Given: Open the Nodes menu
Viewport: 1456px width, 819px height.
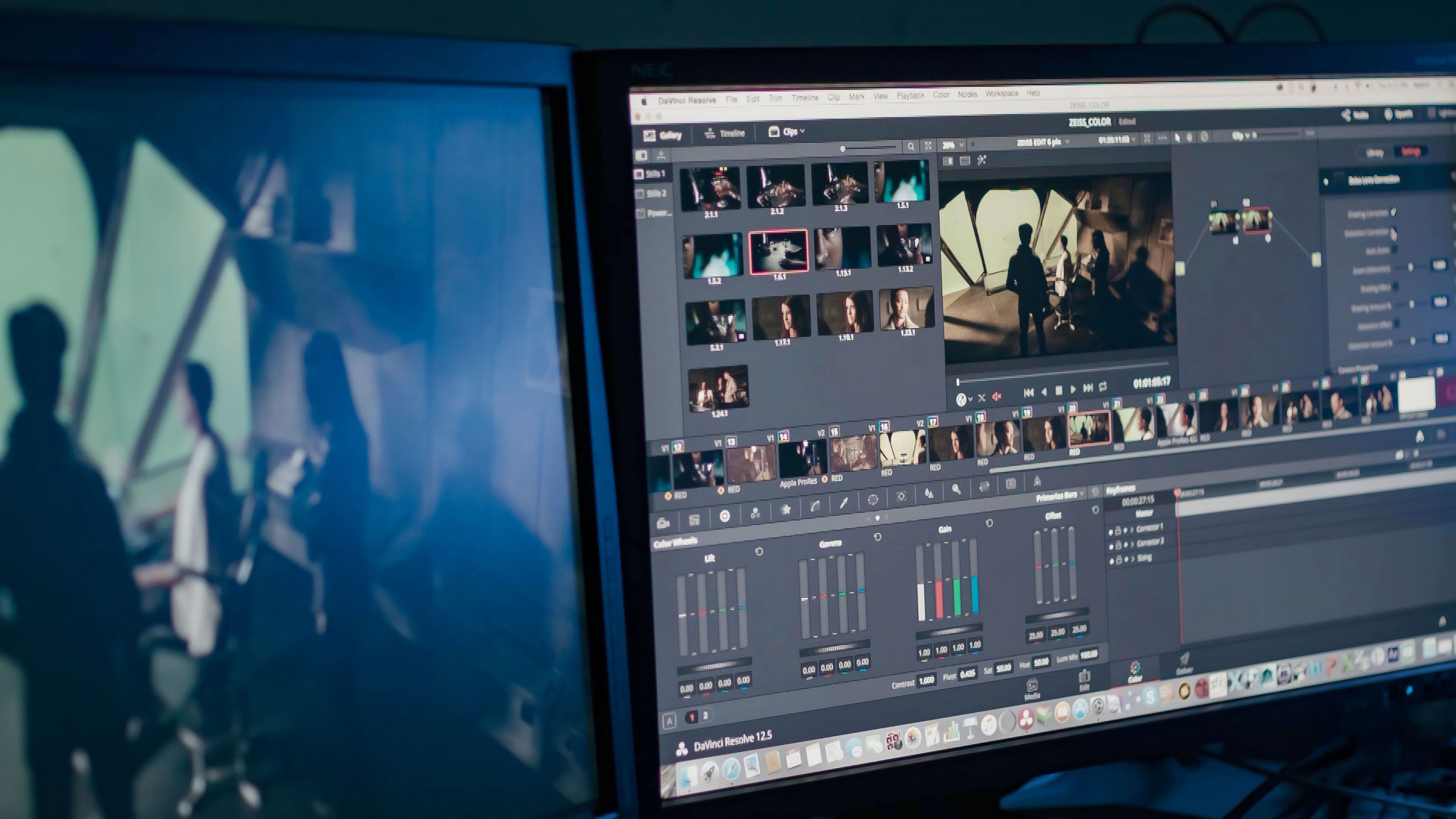Looking at the screenshot, I should [x=967, y=94].
